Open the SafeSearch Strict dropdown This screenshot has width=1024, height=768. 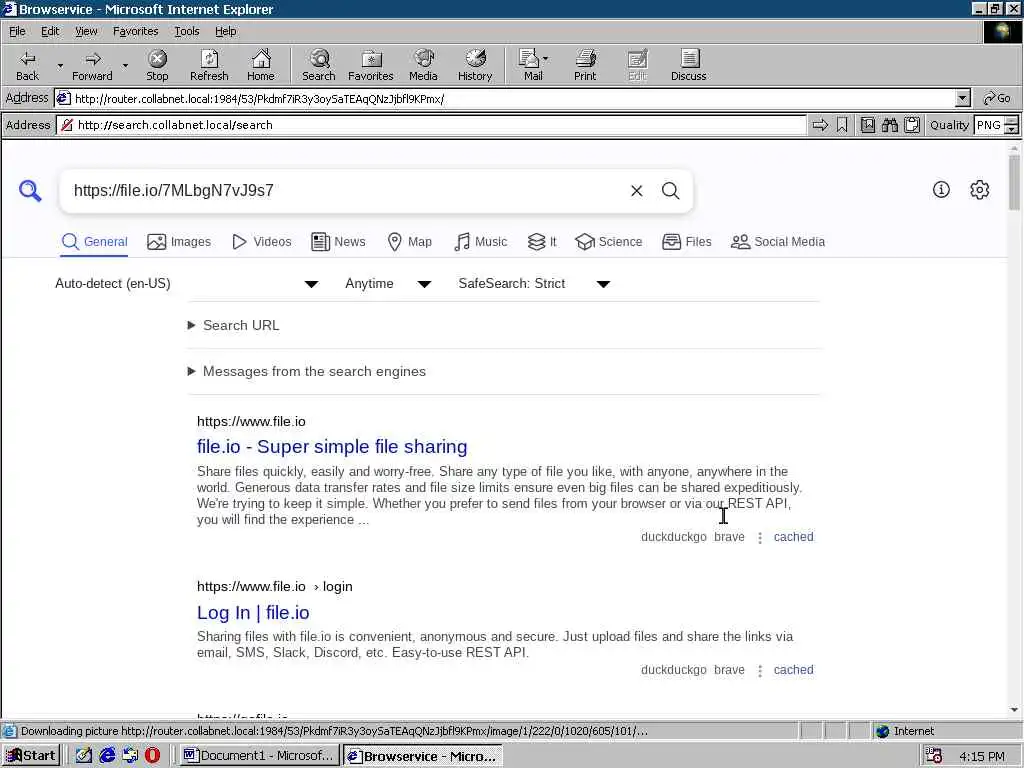click(x=534, y=283)
